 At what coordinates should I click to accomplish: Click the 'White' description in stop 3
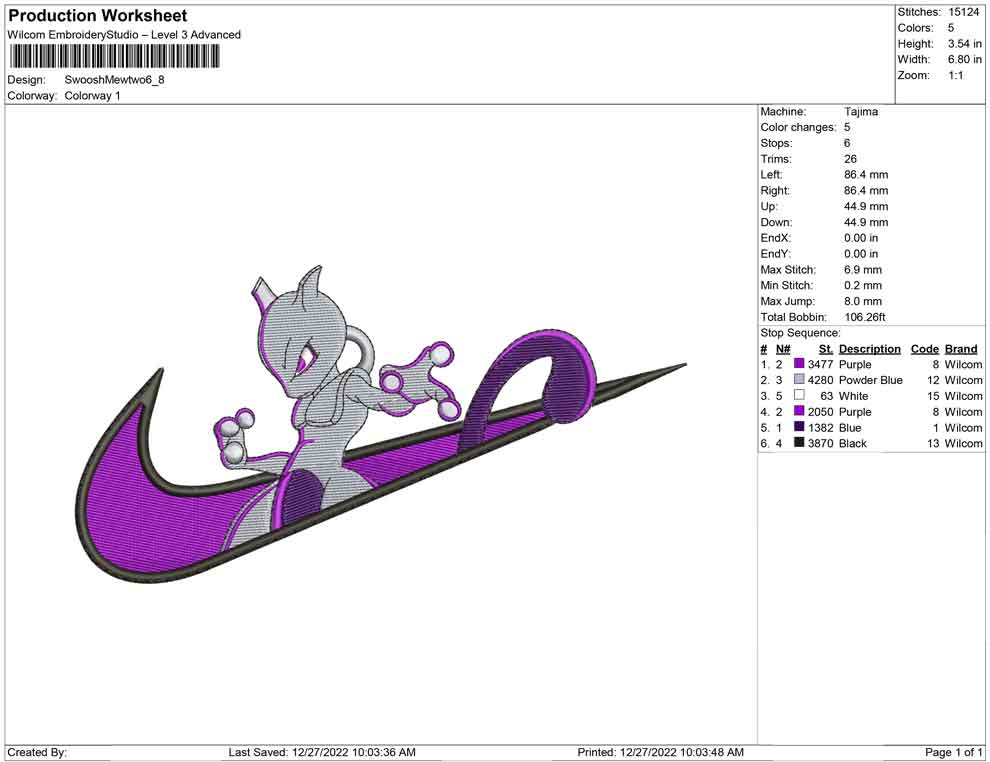[x=854, y=395]
